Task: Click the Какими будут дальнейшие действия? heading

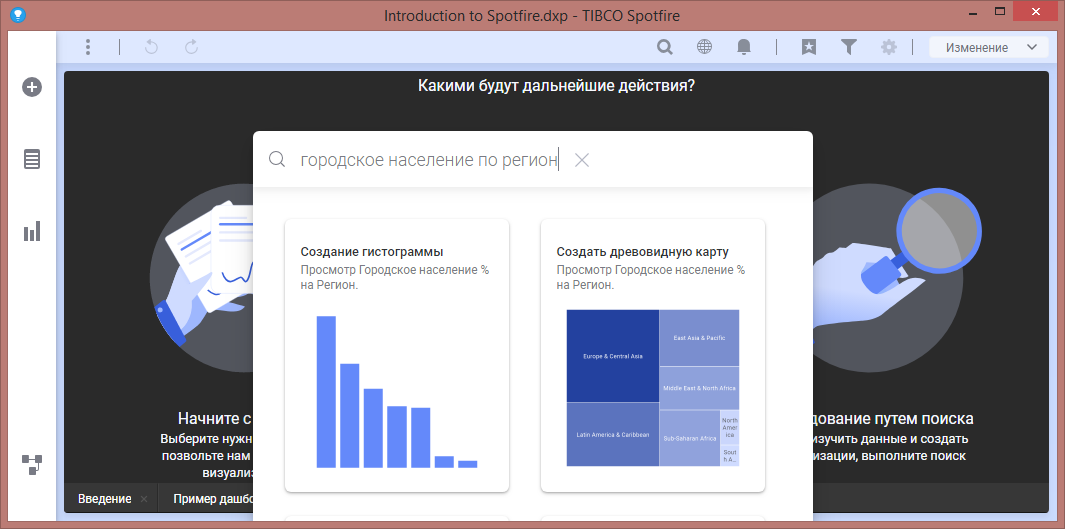Action: tap(556, 86)
